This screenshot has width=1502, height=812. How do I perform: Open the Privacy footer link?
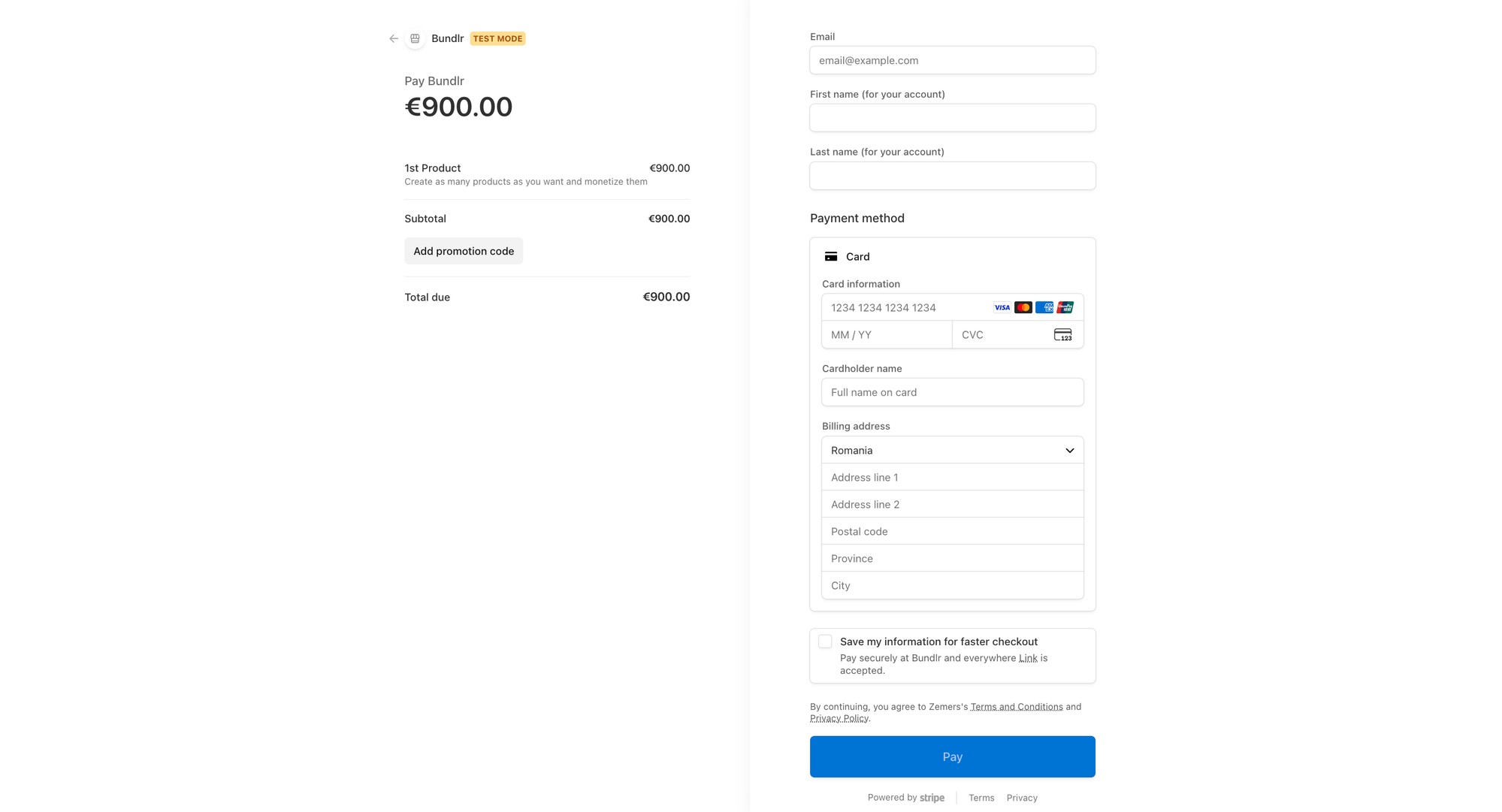tap(1021, 798)
